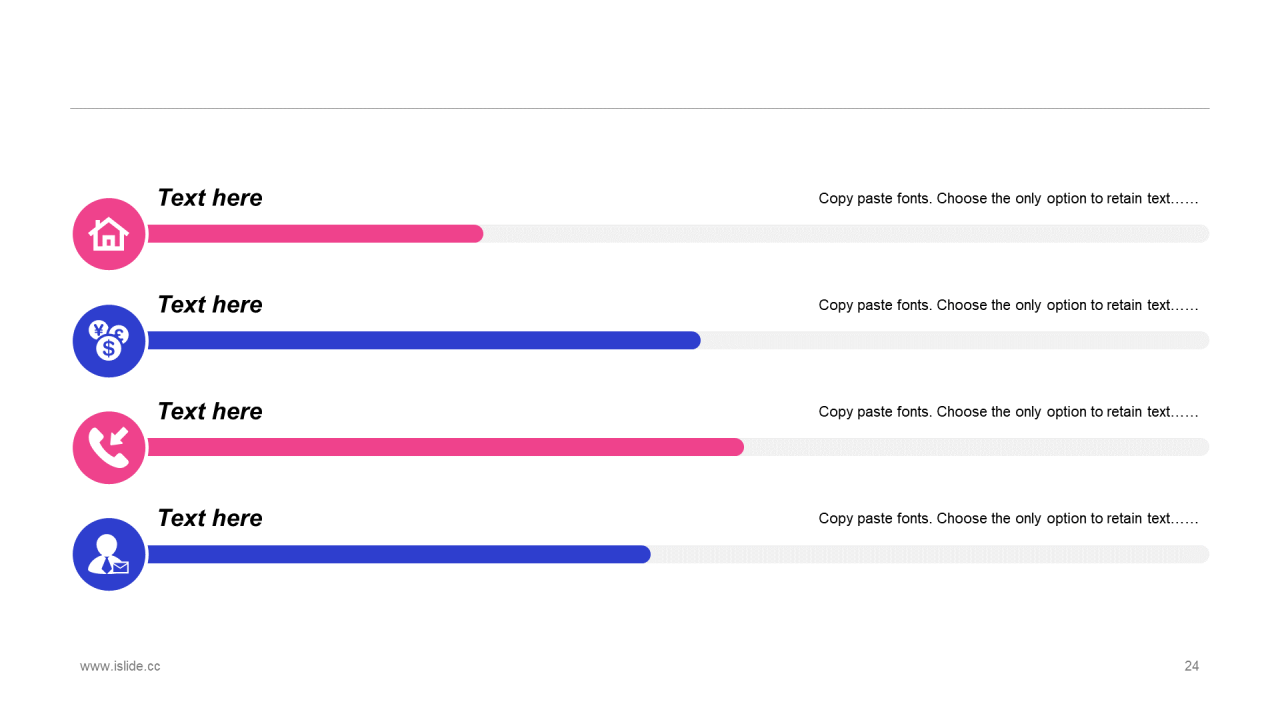Select "Text here" heading beside coins icon
This screenshot has height=720, width=1280.
click(x=210, y=305)
